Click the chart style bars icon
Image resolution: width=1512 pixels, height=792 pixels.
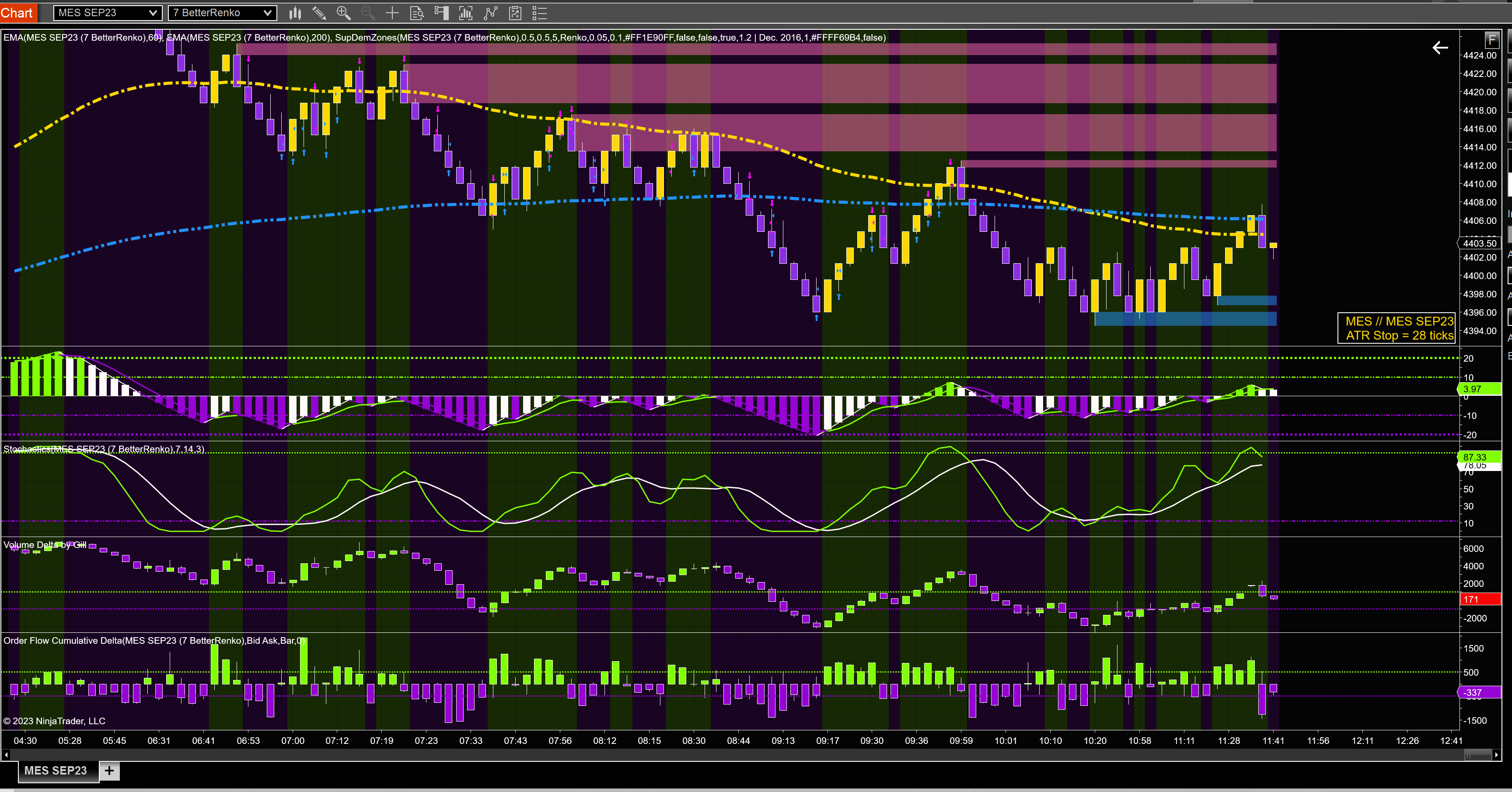tap(295, 12)
